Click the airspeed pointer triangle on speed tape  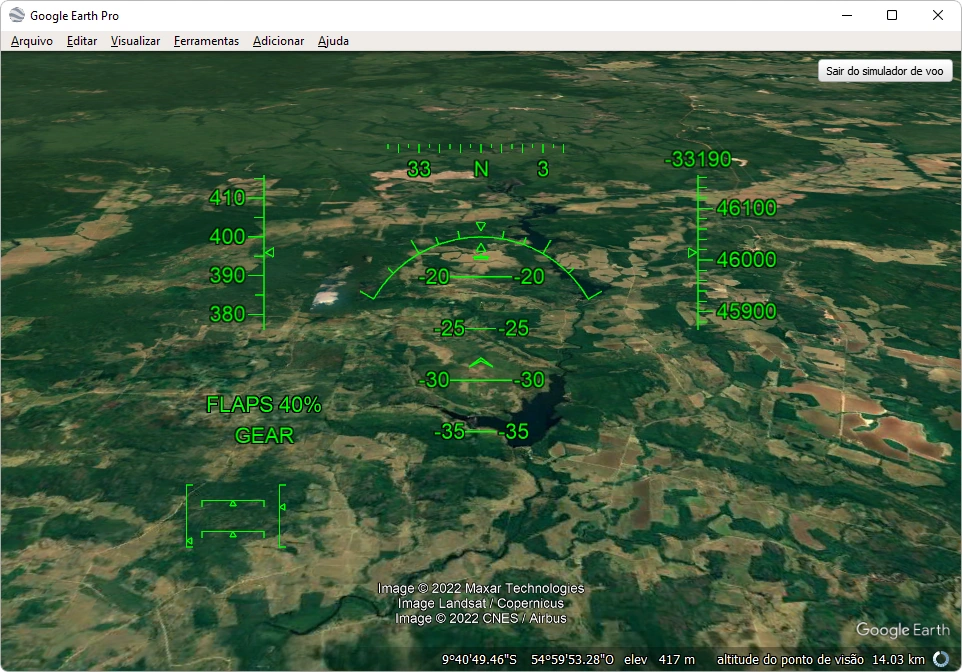269,254
